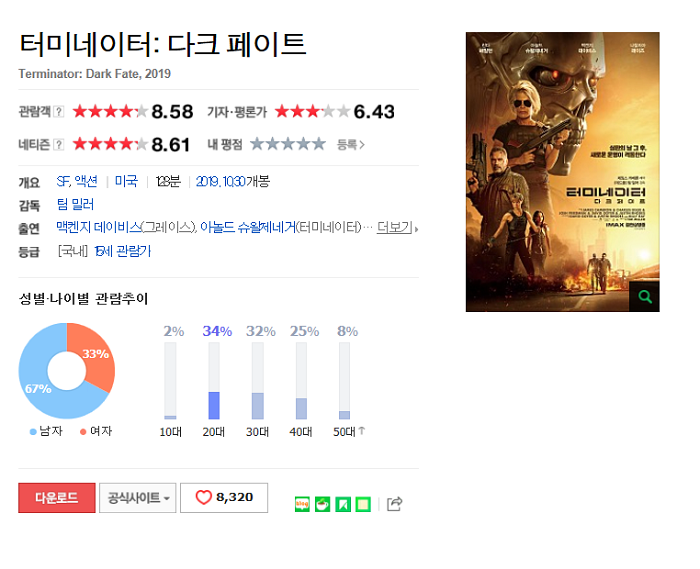Share to Naver blog icon

click(x=302, y=504)
